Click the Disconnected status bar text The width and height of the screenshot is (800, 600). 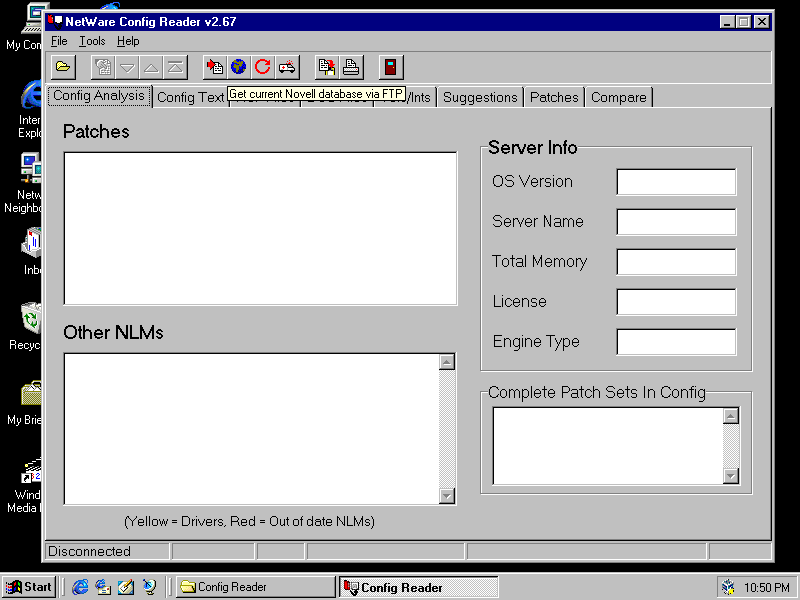pos(89,552)
